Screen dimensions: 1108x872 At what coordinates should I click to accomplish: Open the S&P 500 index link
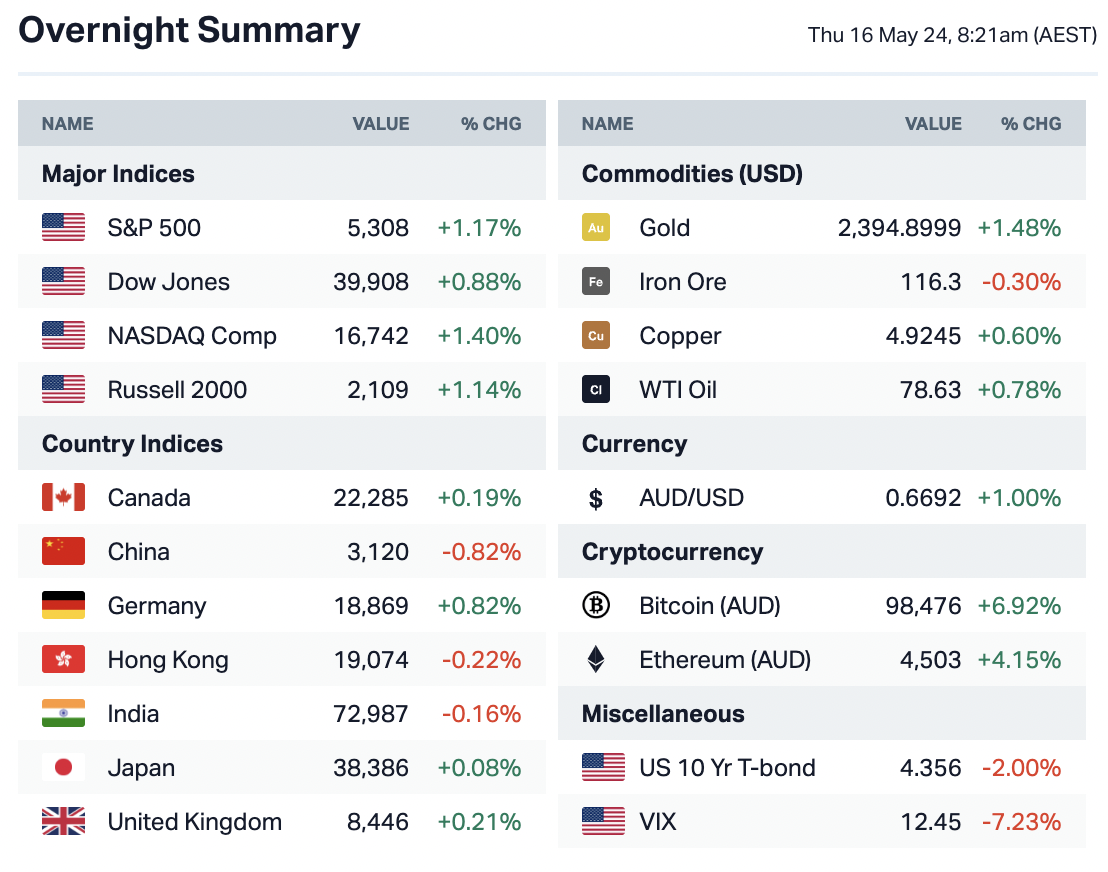click(x=154, y=228)
